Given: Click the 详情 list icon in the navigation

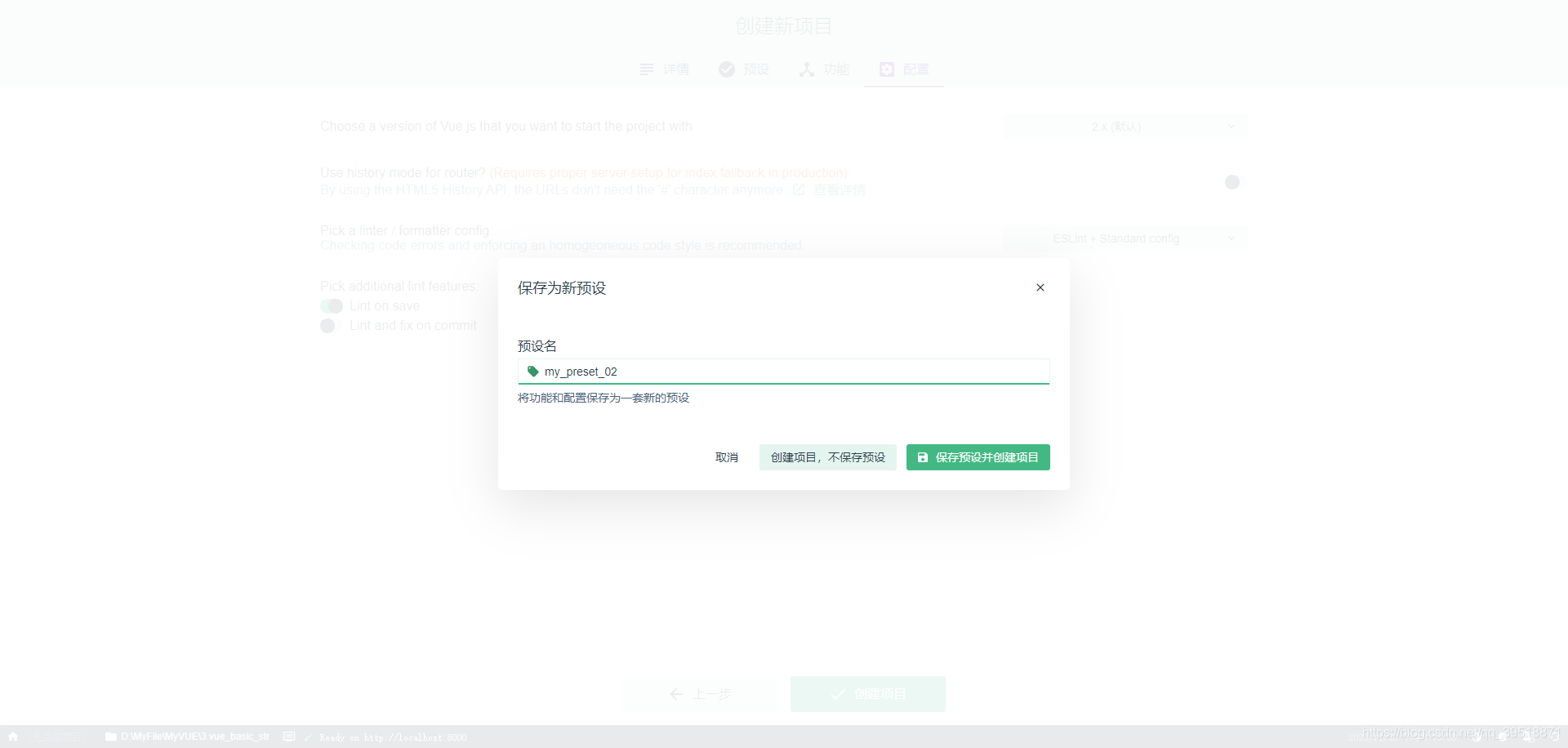Looking at the screenshot, I should [646, 69].
